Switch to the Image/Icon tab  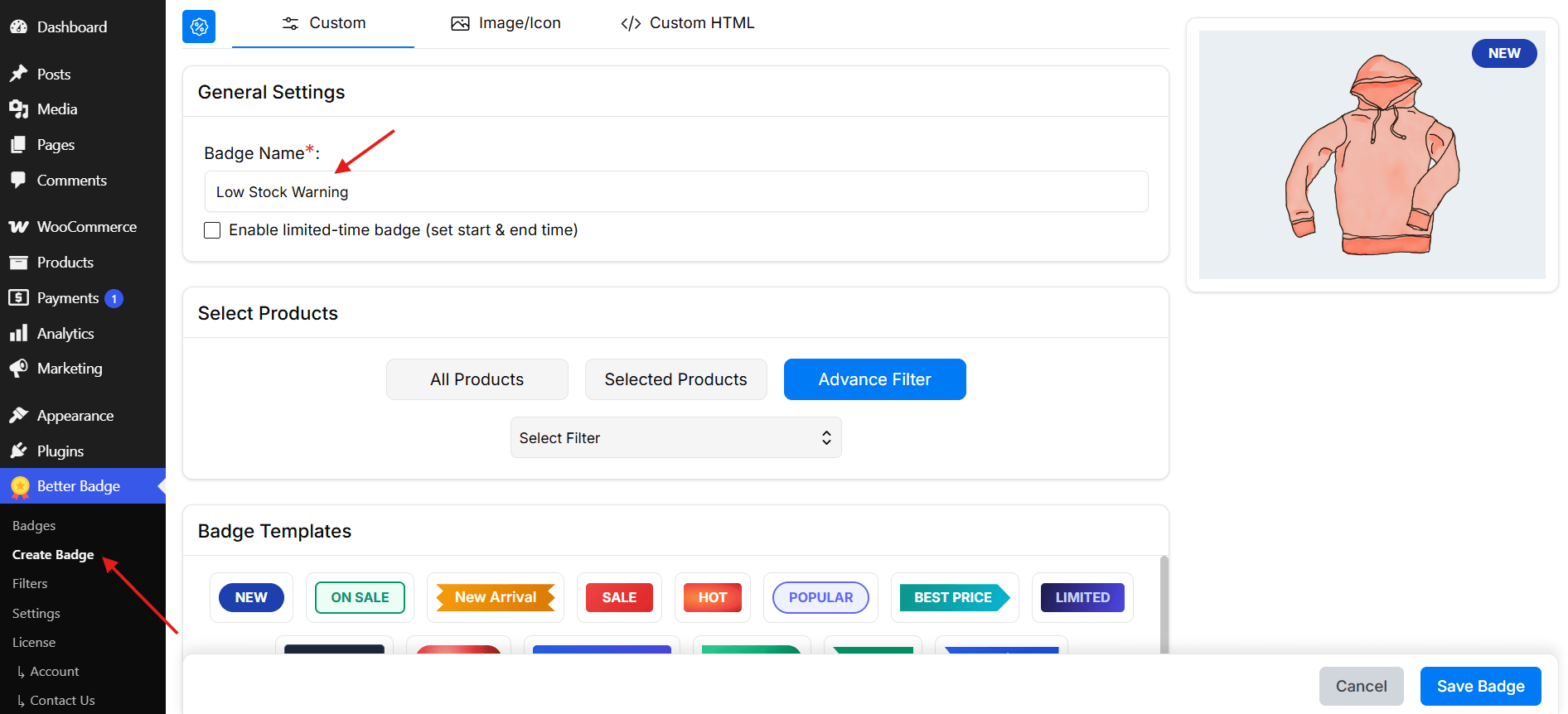pyautogui.click(x=506, y=23)
